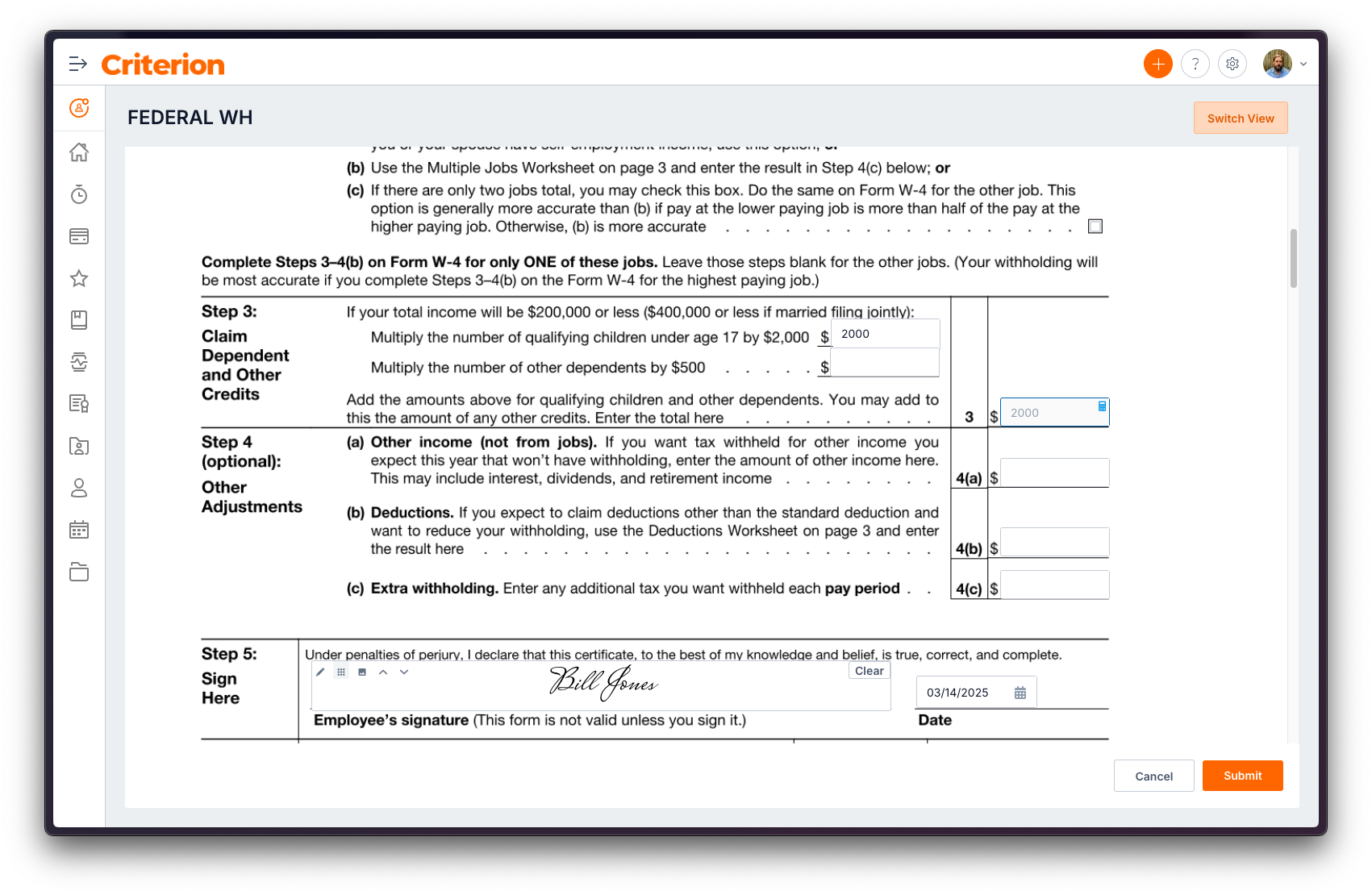
Task: Click the date field showing 03/14/2025
Action: pyautogui.click(x=976, y=693)
